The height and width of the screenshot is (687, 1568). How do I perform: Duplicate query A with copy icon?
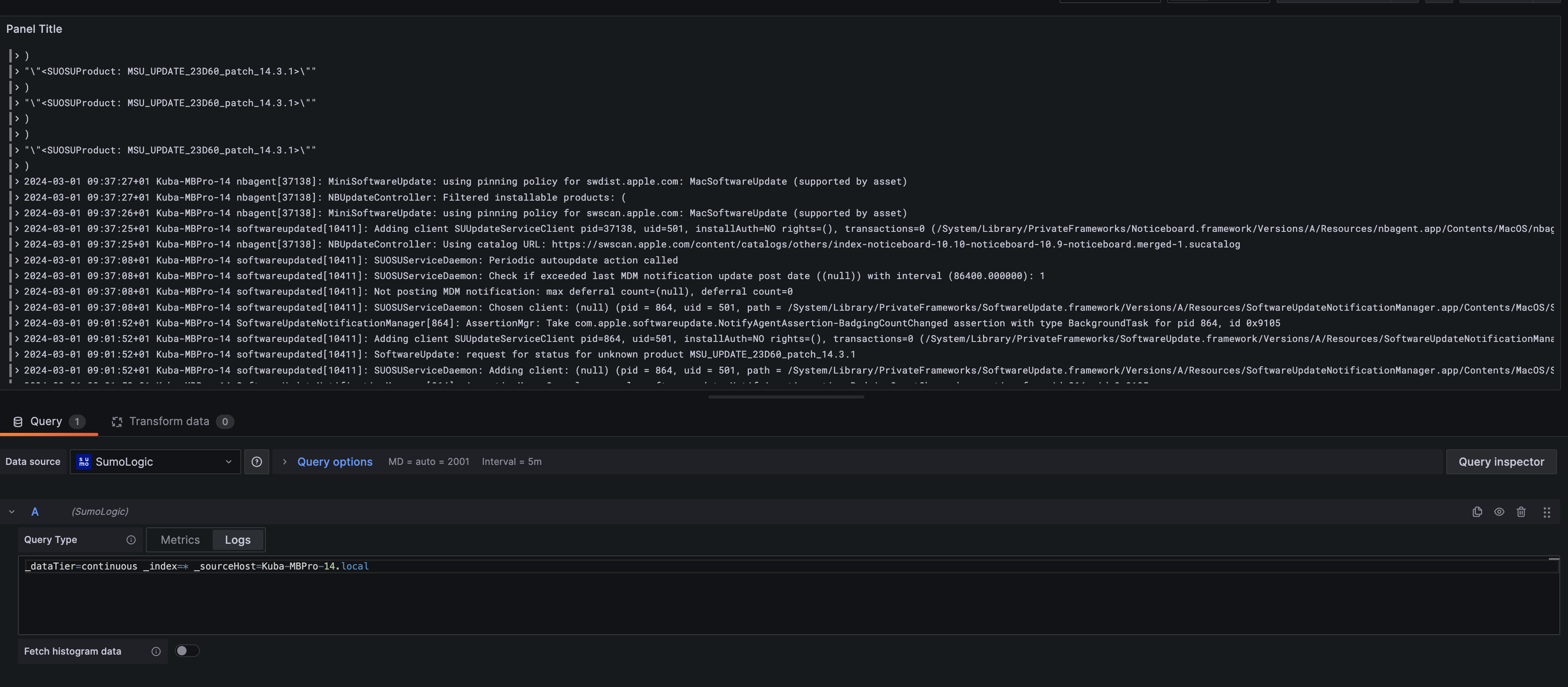(x=1477, y=512)
